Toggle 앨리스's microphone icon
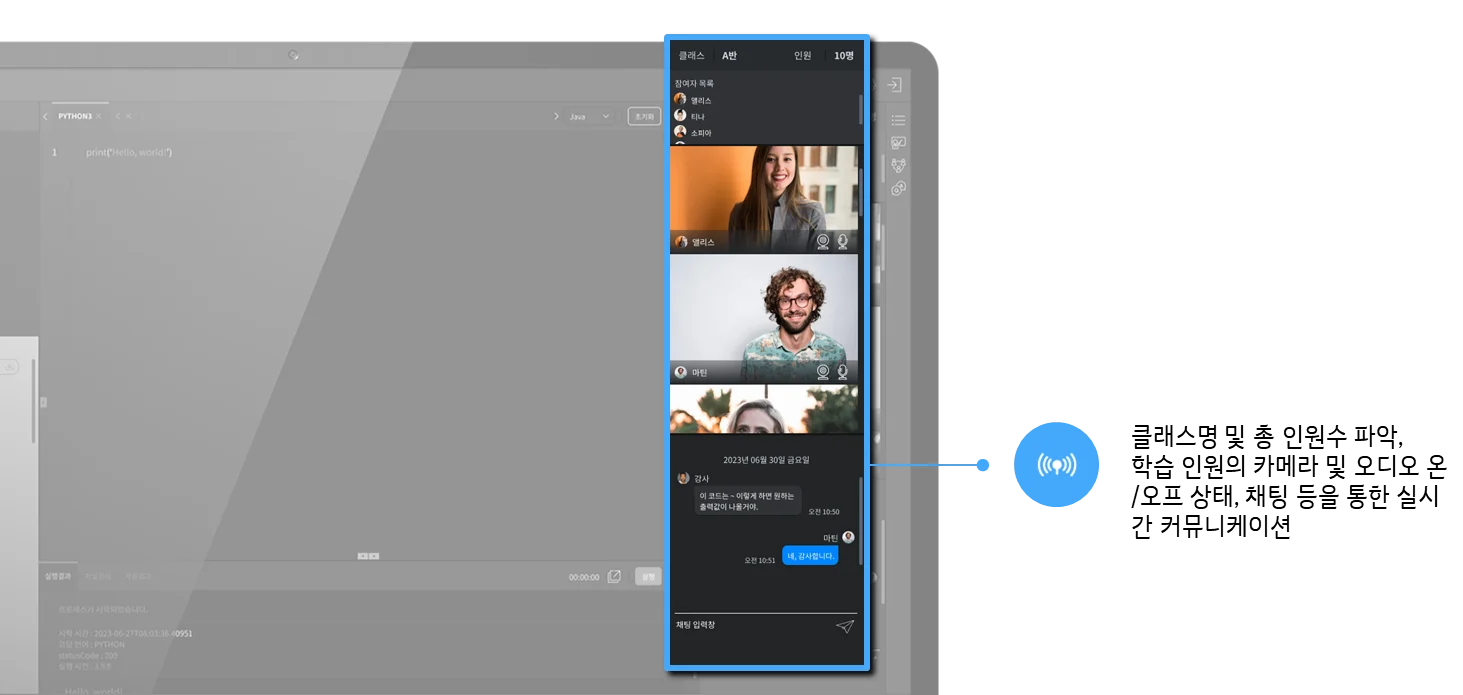Image resolution: width=1463 pixels, height=695 pixels. pos(842,241)
